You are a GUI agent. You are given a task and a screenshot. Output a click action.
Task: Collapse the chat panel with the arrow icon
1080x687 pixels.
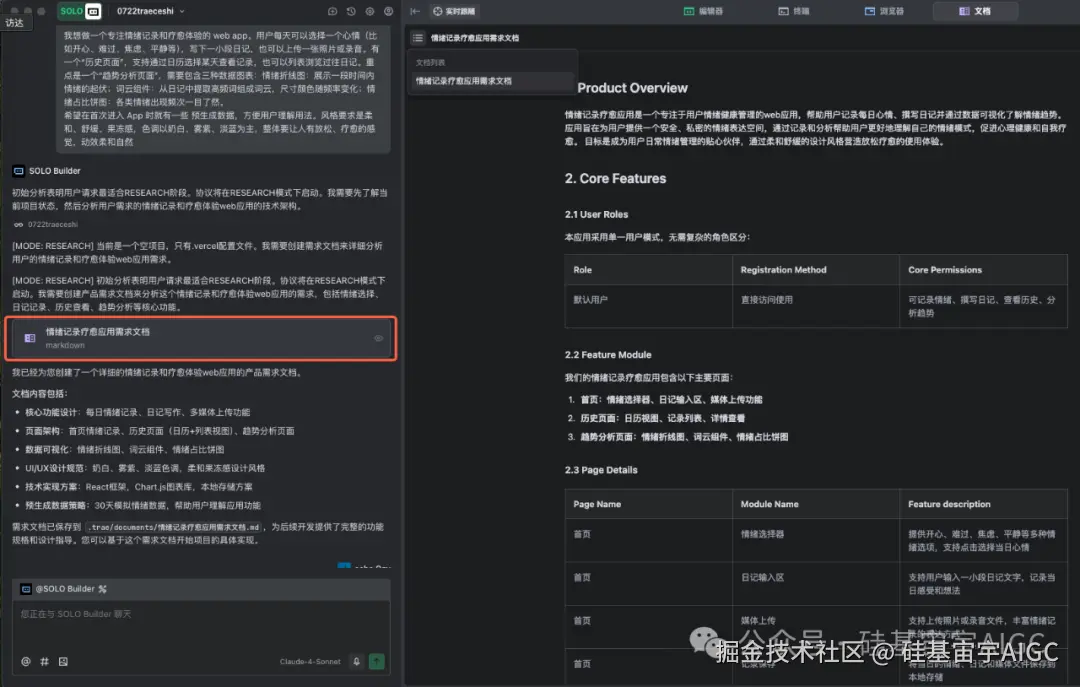[x=414, y=11]
